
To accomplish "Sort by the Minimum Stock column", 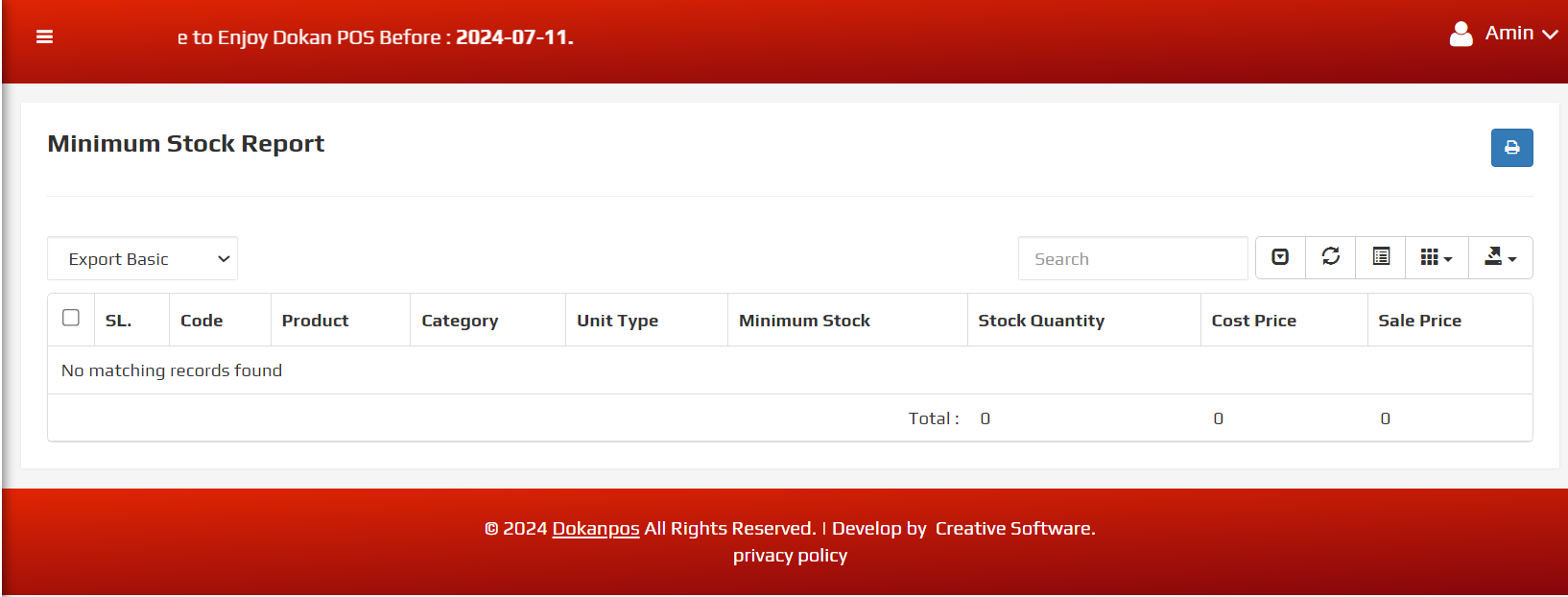I will coord(804,321).
